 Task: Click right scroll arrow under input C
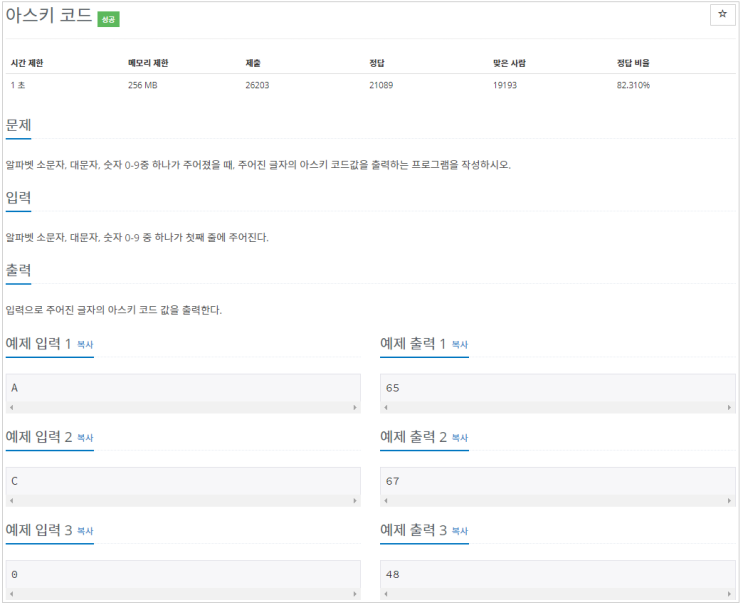354,501
